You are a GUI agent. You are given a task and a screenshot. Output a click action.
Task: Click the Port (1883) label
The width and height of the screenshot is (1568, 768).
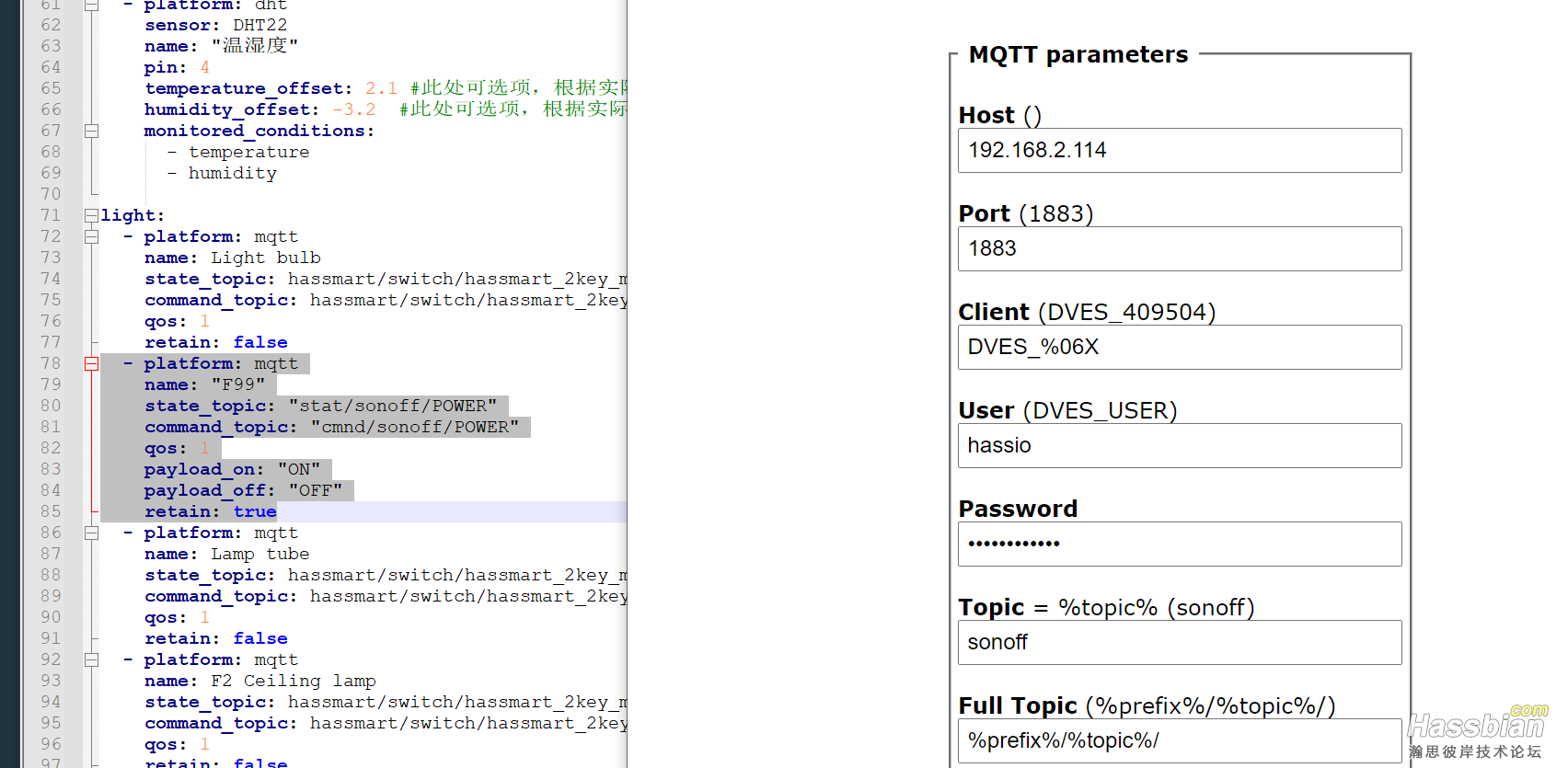tap(1026, 213)
